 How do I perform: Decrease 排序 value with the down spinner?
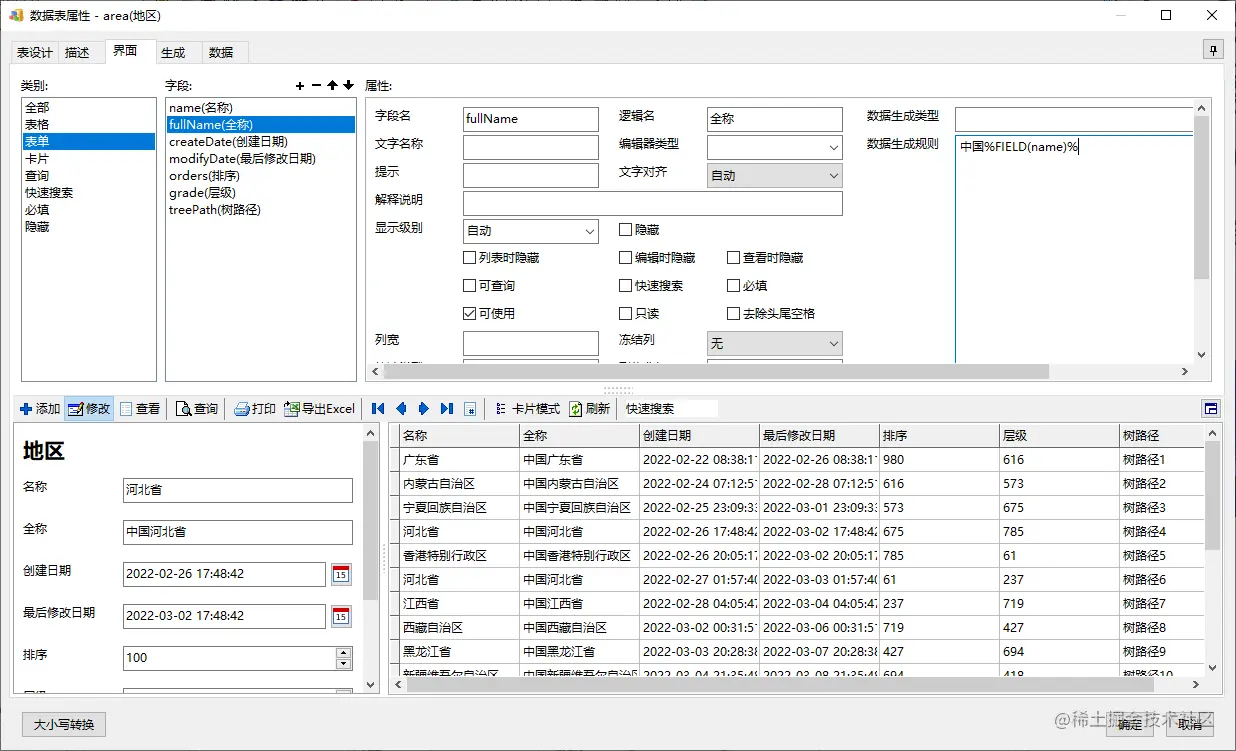point(344,663)
